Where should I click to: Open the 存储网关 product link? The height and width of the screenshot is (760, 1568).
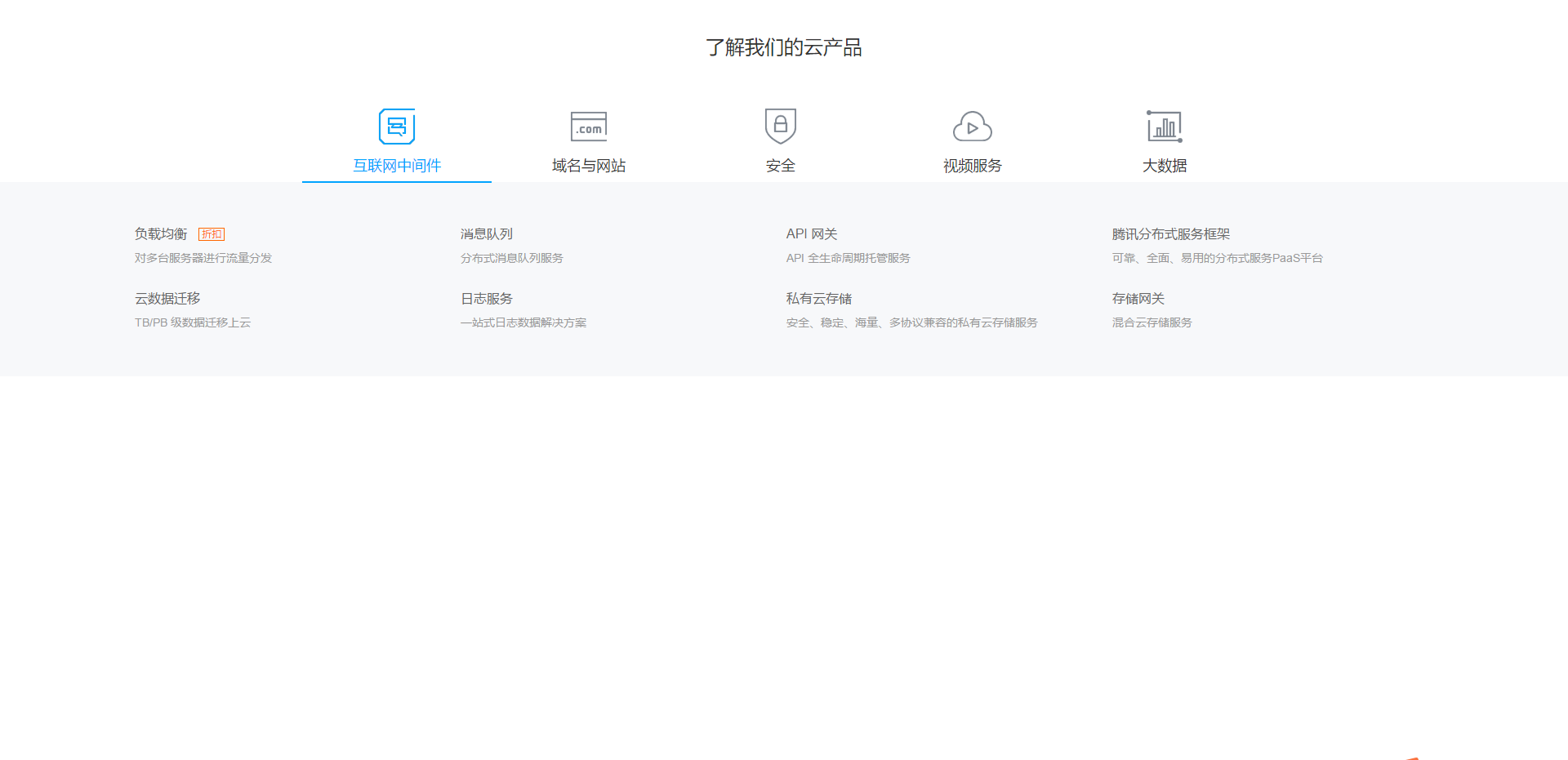click(1138, 299)
